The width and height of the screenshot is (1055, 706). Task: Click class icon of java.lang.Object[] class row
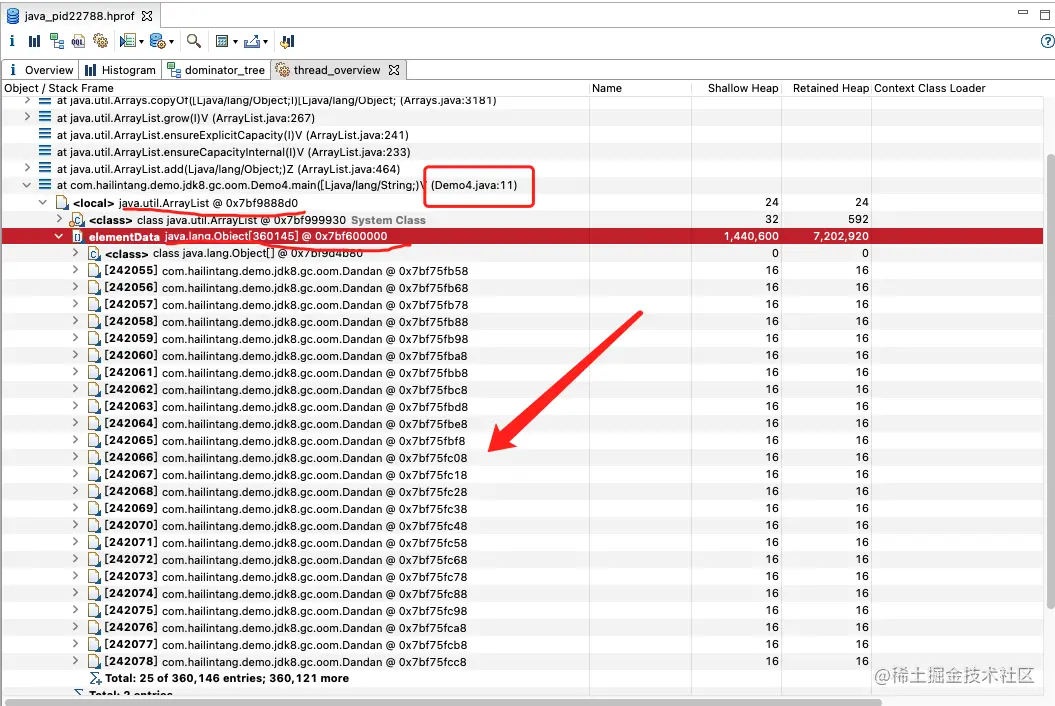(x=94, y=254)
